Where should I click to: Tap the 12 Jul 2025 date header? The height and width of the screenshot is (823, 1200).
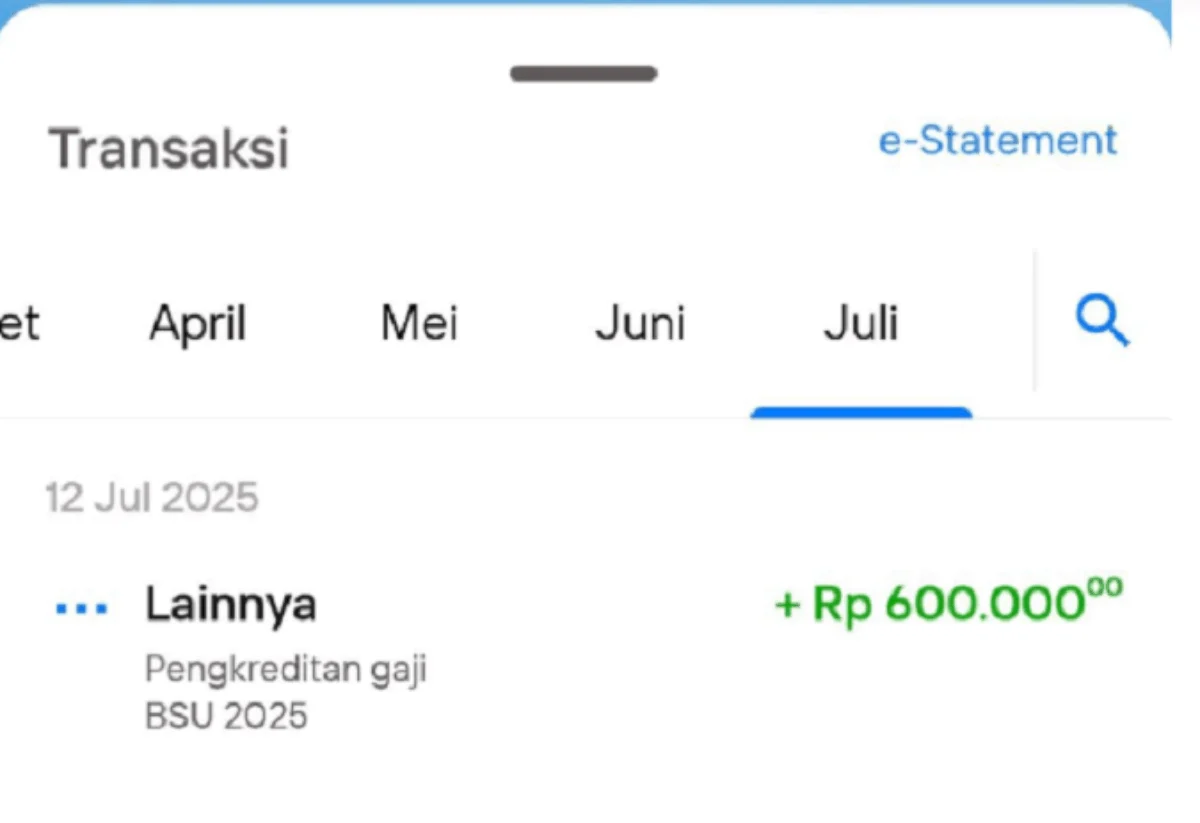pos(151,496)
